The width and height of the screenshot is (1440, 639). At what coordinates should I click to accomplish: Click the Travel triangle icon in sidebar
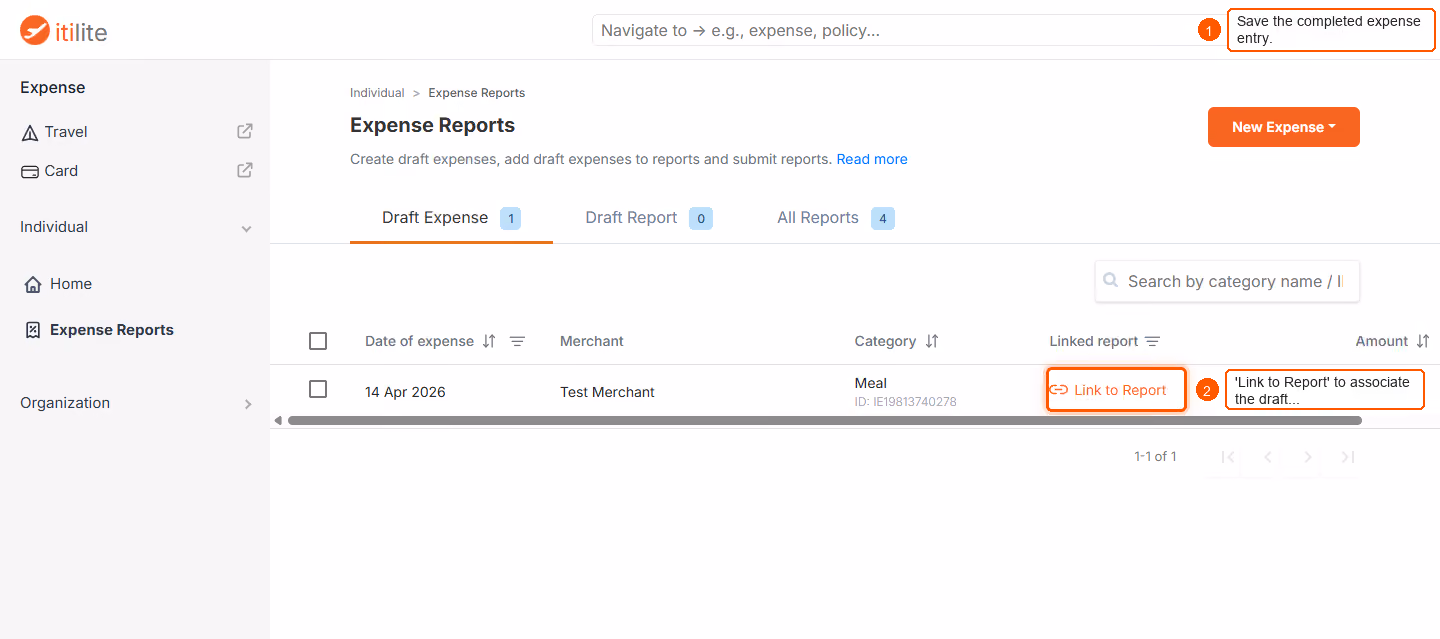tap(30, 132)
